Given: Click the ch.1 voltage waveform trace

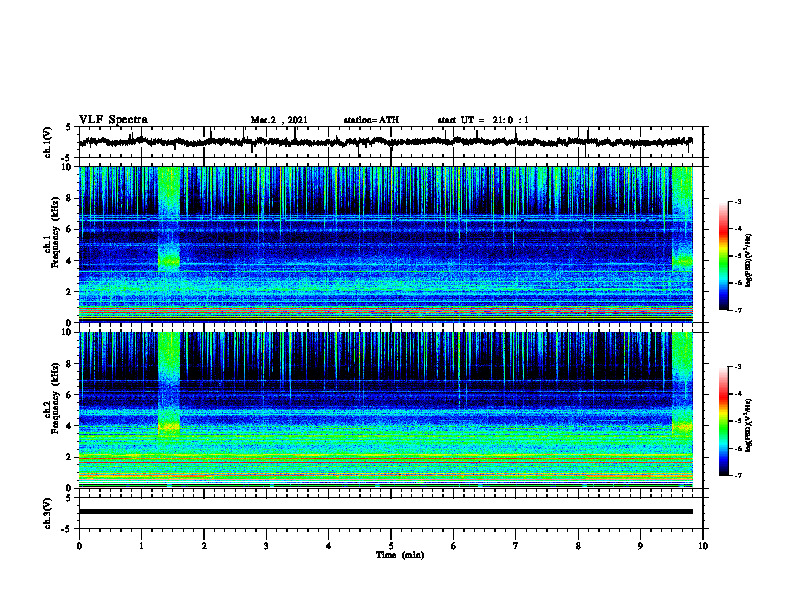Looking at the screenshot, I should 385,142.
